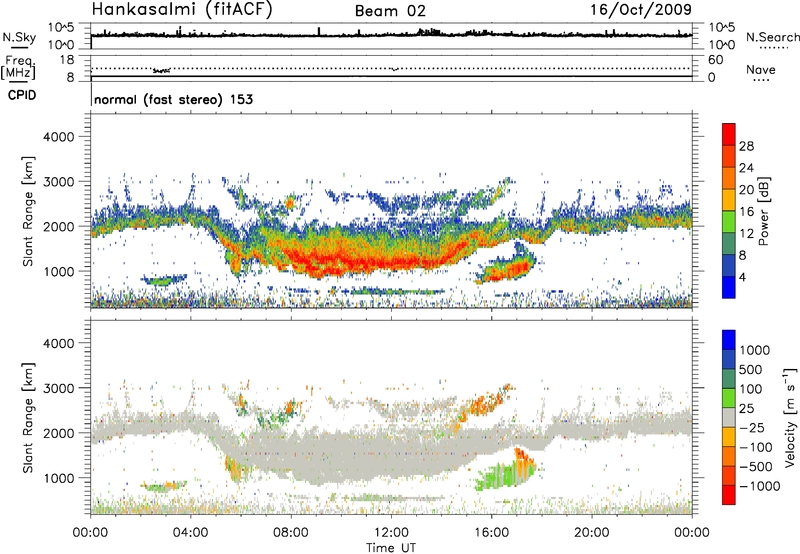Image resolution: width=800 pixels, height=554 pixels.
Task: Click '500' on the Velocity colorbar
Action: pyautogui.click(x=751, y=369)
